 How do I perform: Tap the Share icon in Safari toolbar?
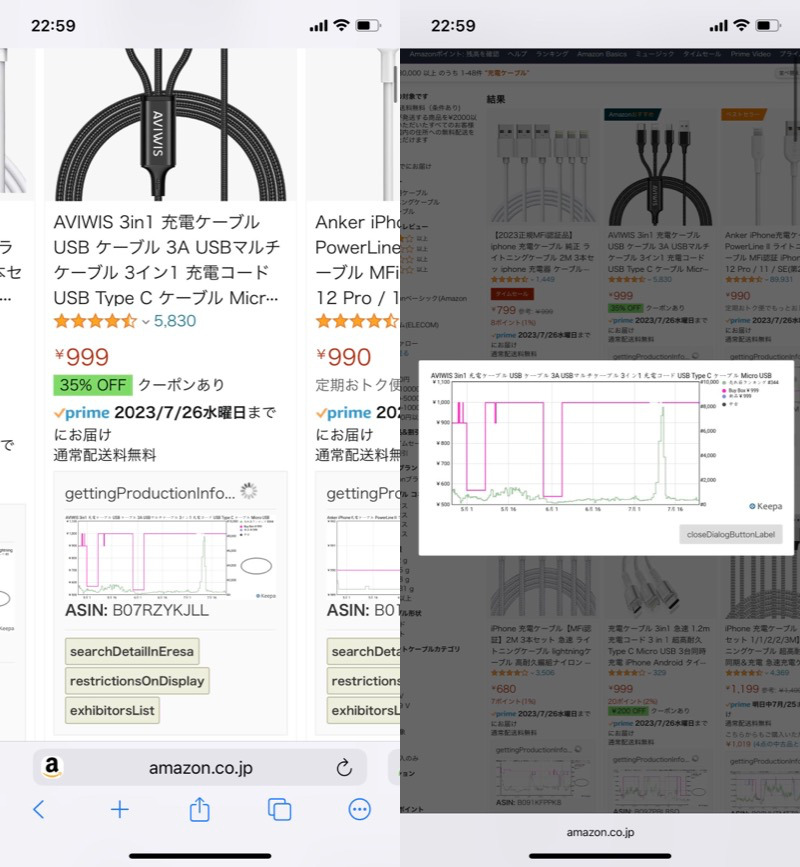pos(199,808)
